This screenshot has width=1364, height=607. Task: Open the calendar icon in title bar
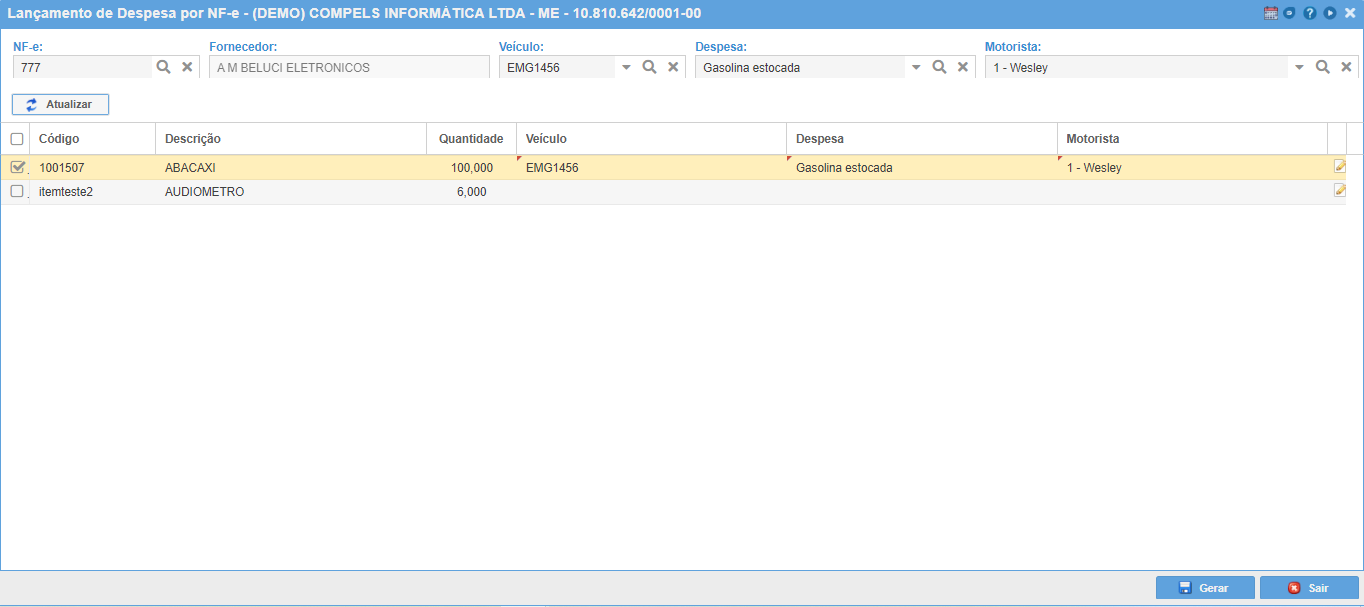pyautogui.click(x=1271, y=13)
